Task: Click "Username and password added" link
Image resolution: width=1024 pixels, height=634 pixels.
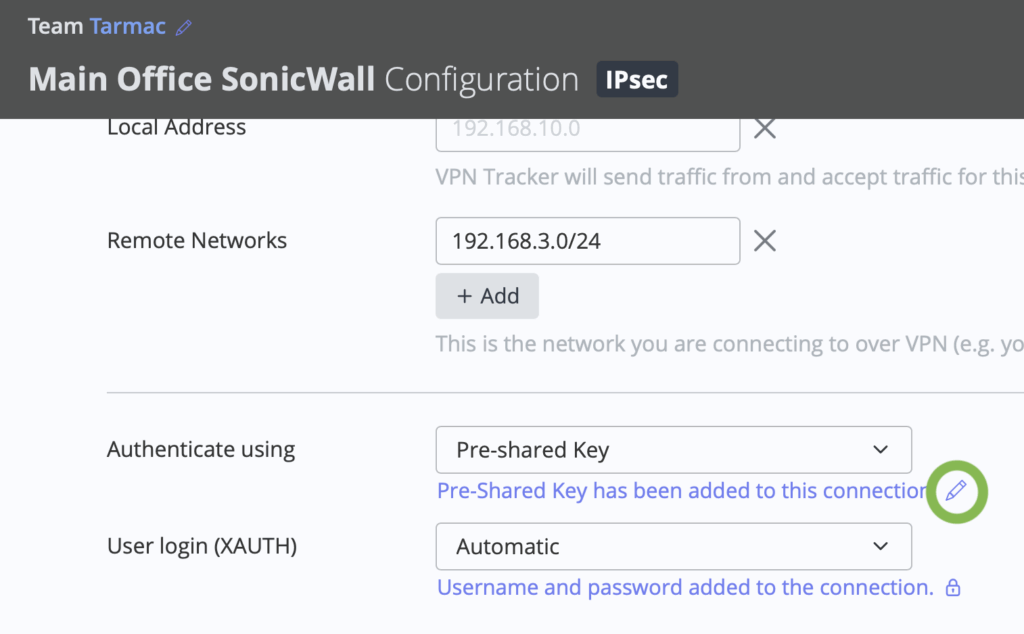Action: pyautogui.click(x=685, y=588)
